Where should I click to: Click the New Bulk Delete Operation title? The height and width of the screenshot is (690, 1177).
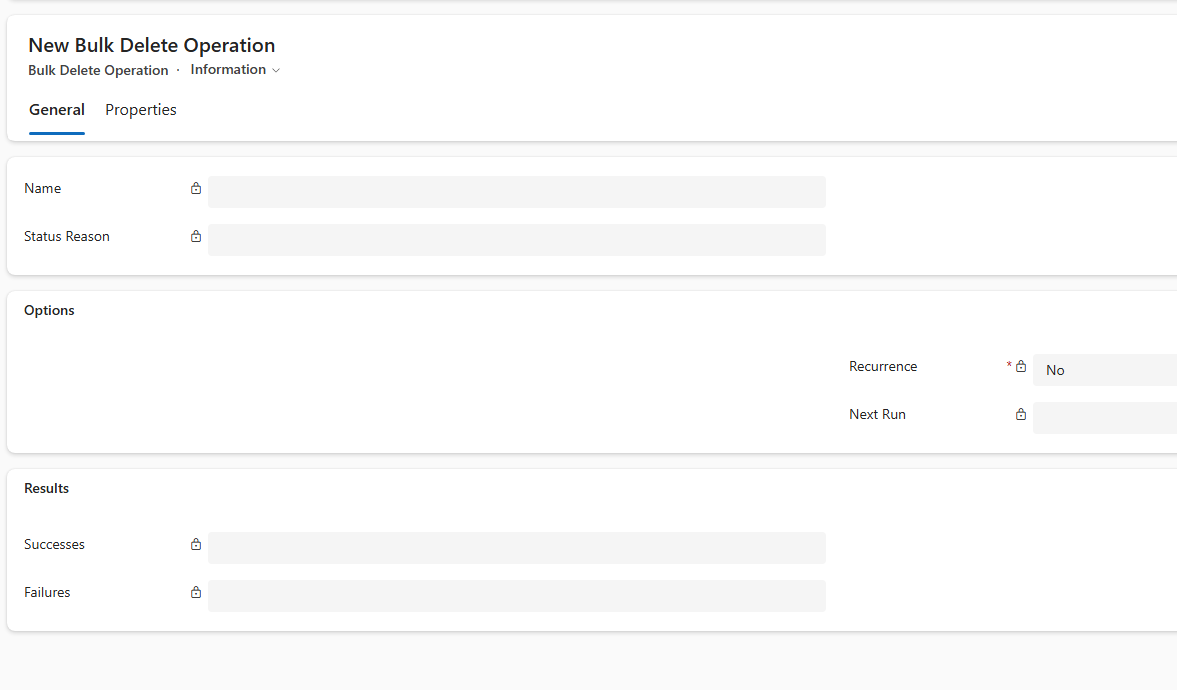coord(151,45)
